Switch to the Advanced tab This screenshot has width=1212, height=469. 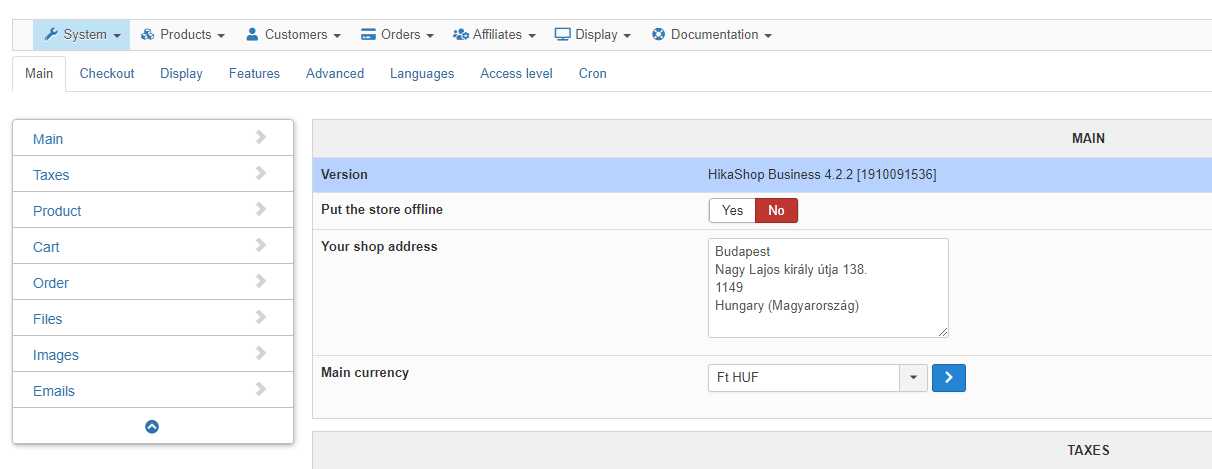(335, 73)
